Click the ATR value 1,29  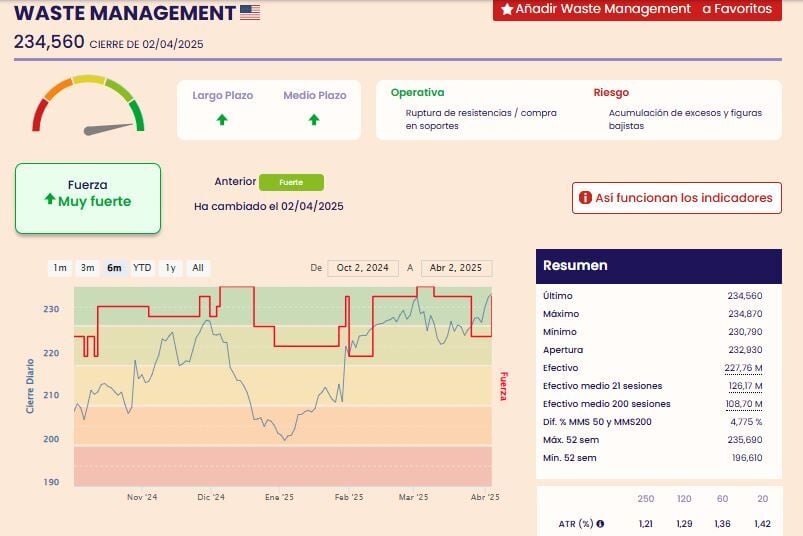(684, 524)
